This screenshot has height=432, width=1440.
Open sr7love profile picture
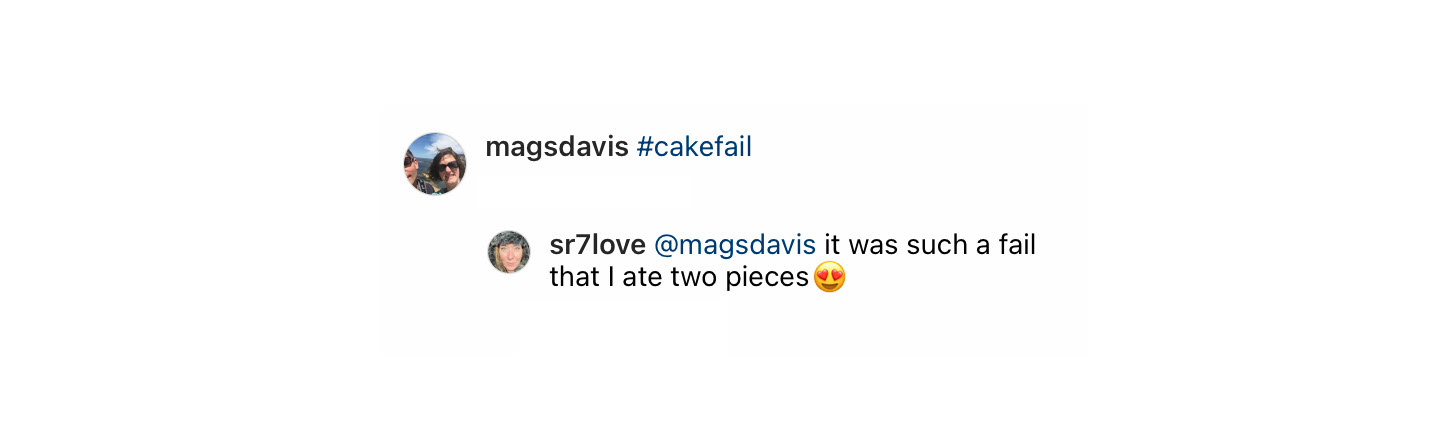coord(509,252)
